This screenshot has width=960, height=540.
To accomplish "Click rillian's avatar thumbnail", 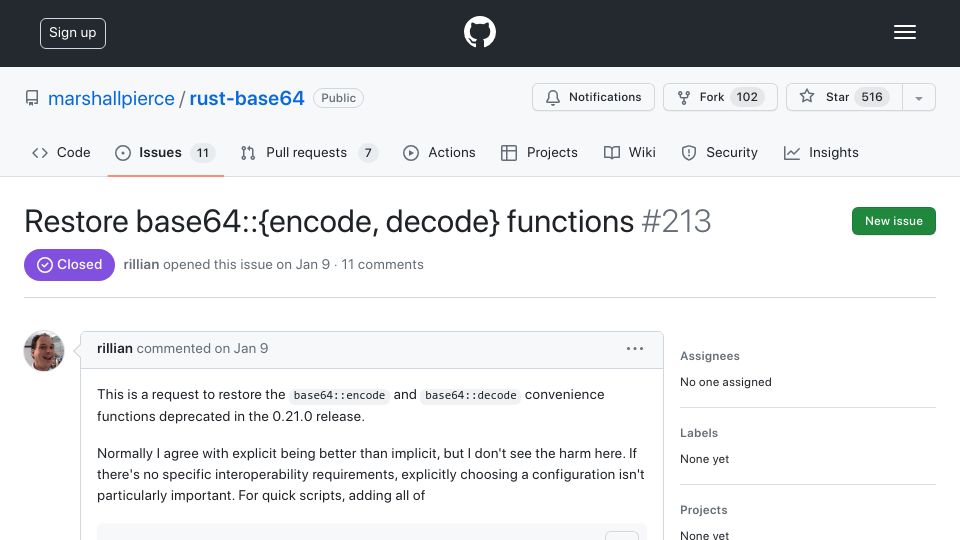I will 44,351.
